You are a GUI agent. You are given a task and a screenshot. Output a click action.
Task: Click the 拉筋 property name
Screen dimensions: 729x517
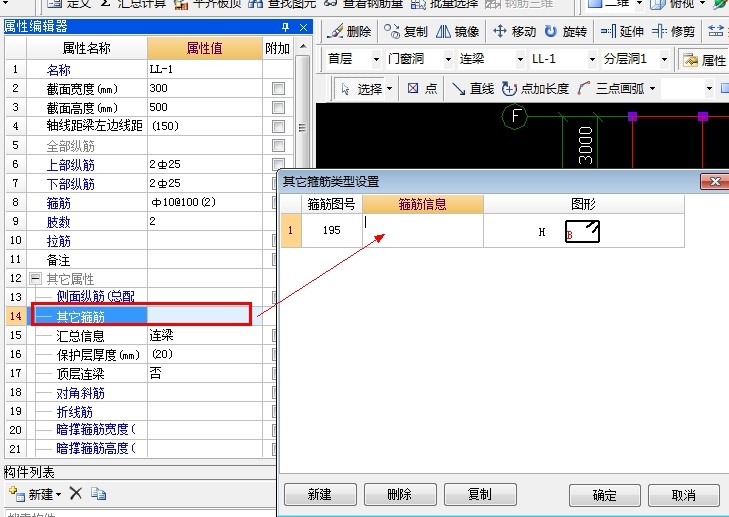point(59,241)
